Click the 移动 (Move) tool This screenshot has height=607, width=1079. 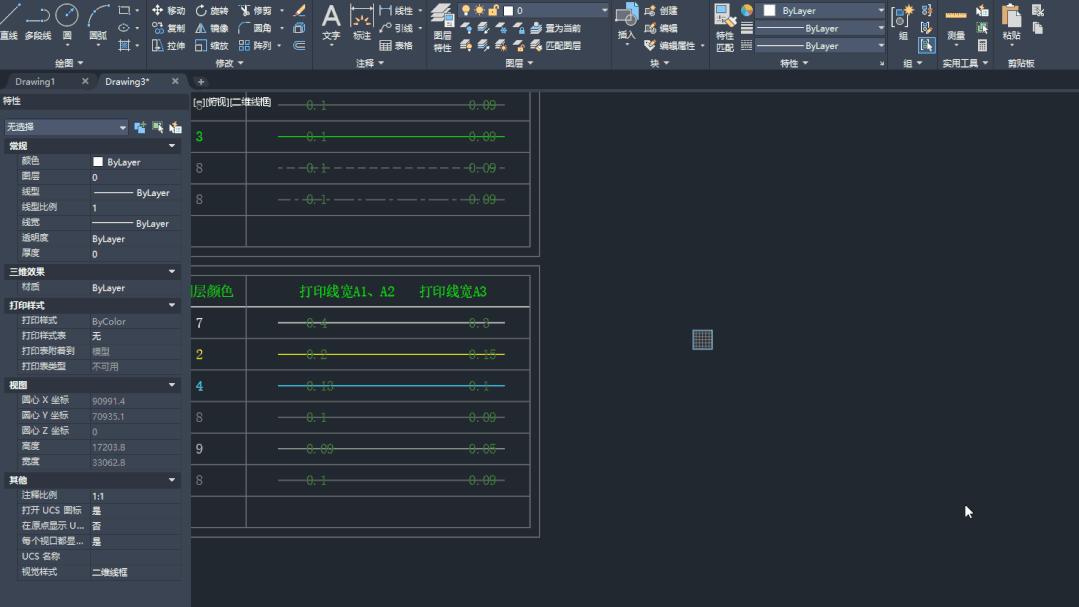point(168,10)
